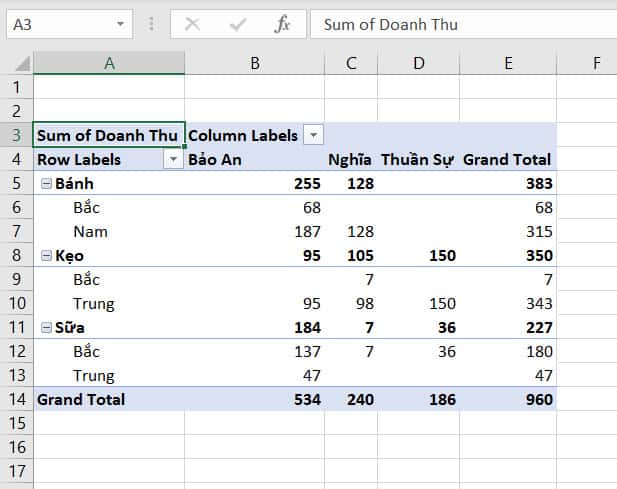
Task: Select row 14 header
Action: pyautogui.click(x=17, y=399)
